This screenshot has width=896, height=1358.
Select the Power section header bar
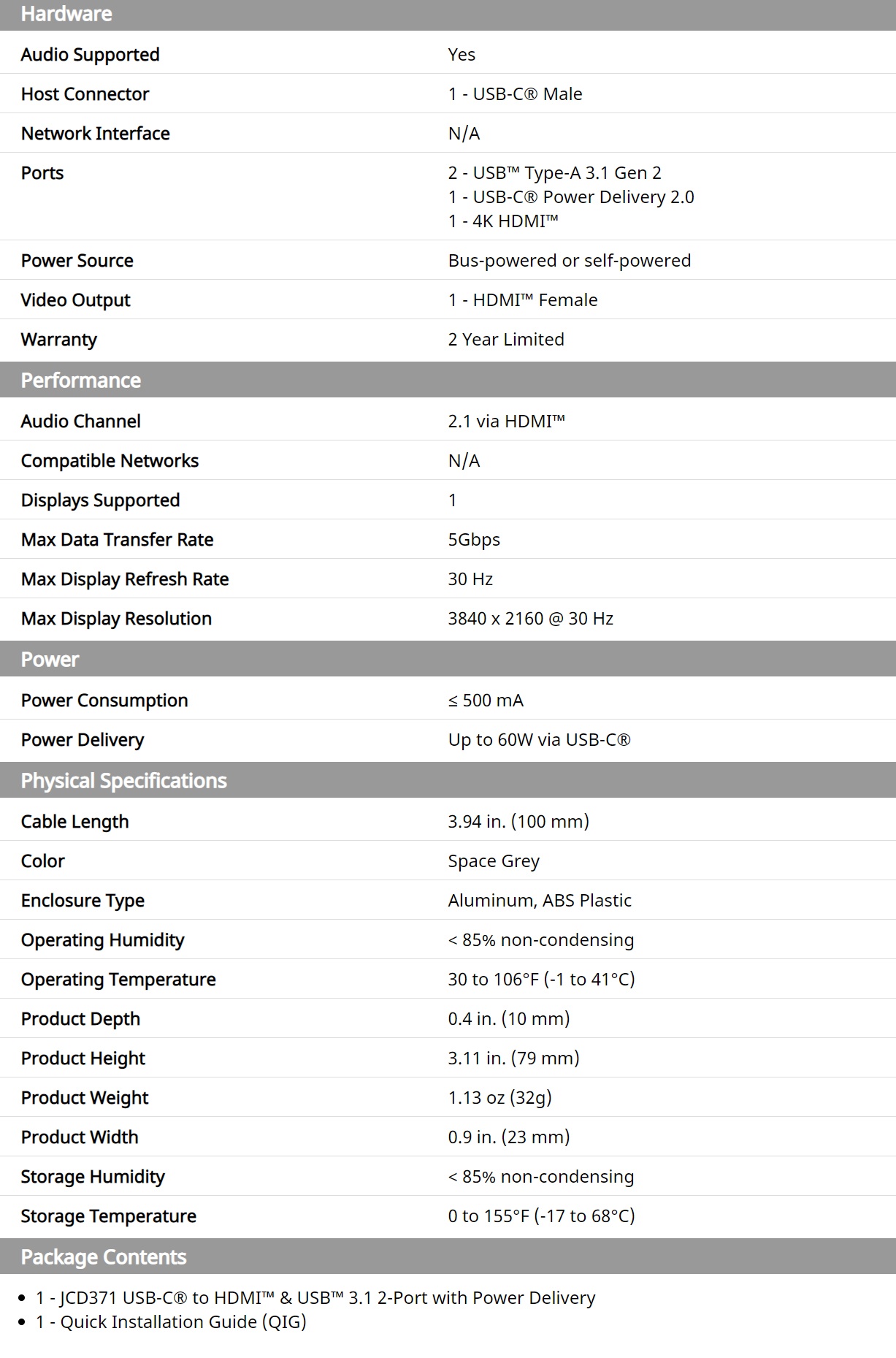pos(50,659)
